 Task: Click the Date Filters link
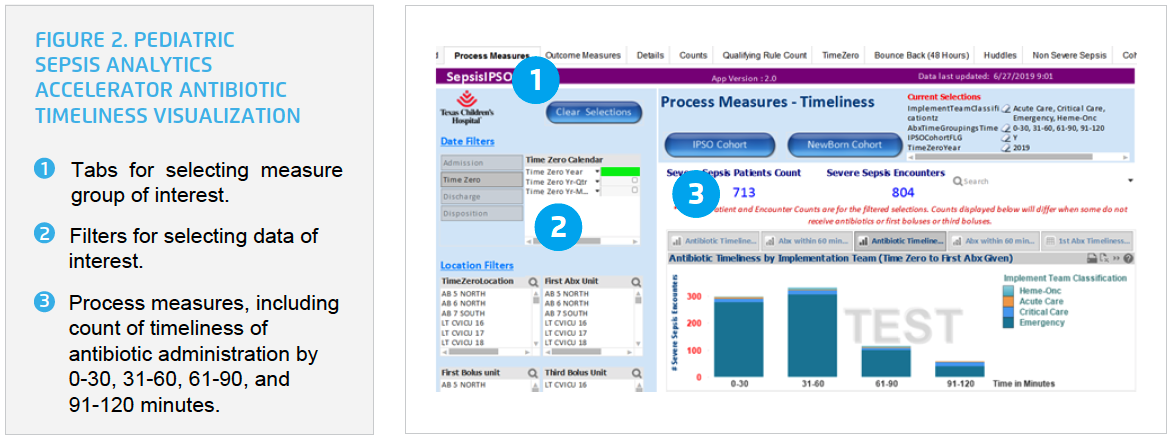(x=467, y=142)
